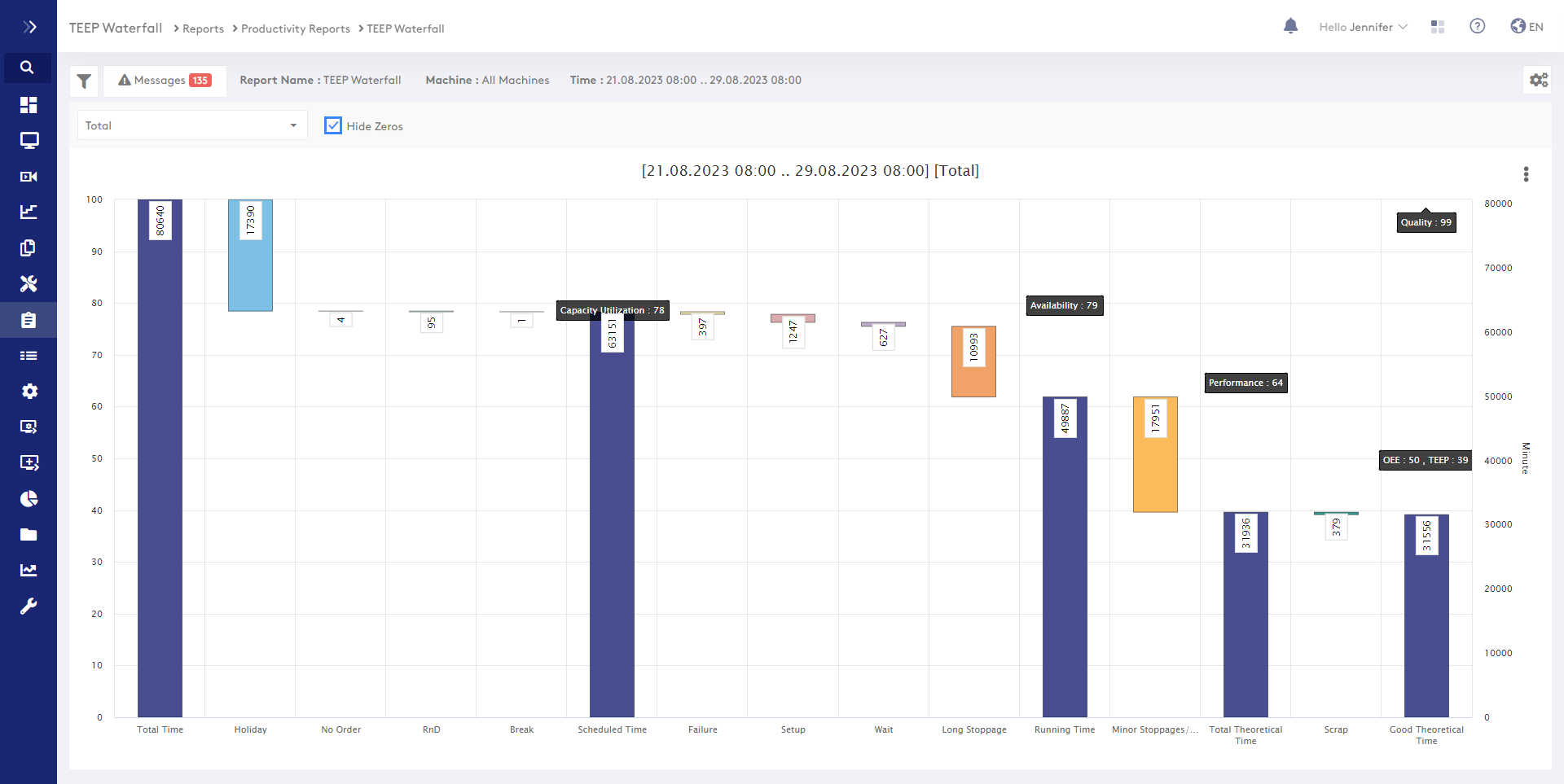Open the notifications bell
This screenshot has width=1564, height=784.
1290,27
